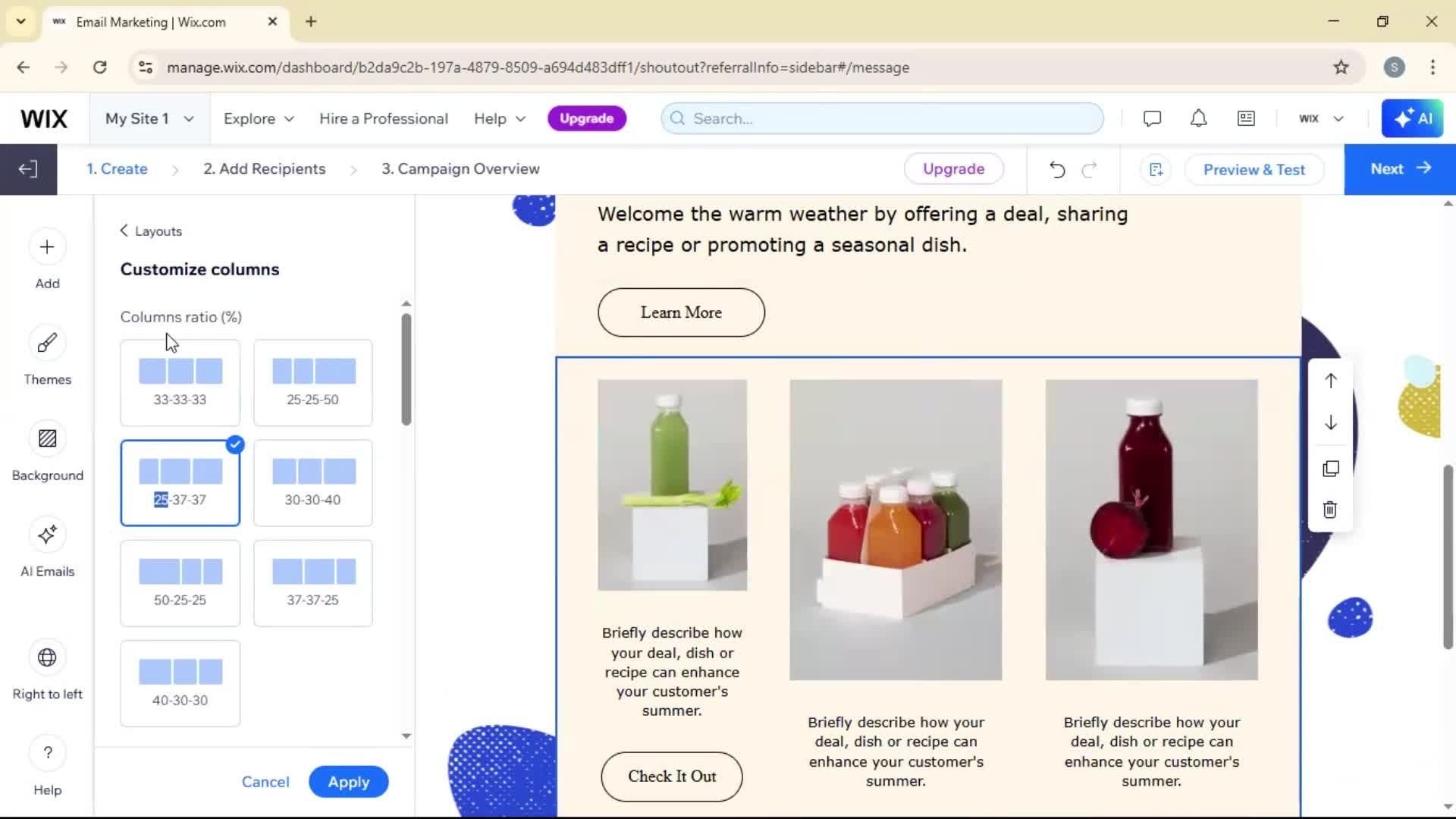The image size is (1456, 819).
Task: Expand the Explore menu
Action: pos(259,119)
